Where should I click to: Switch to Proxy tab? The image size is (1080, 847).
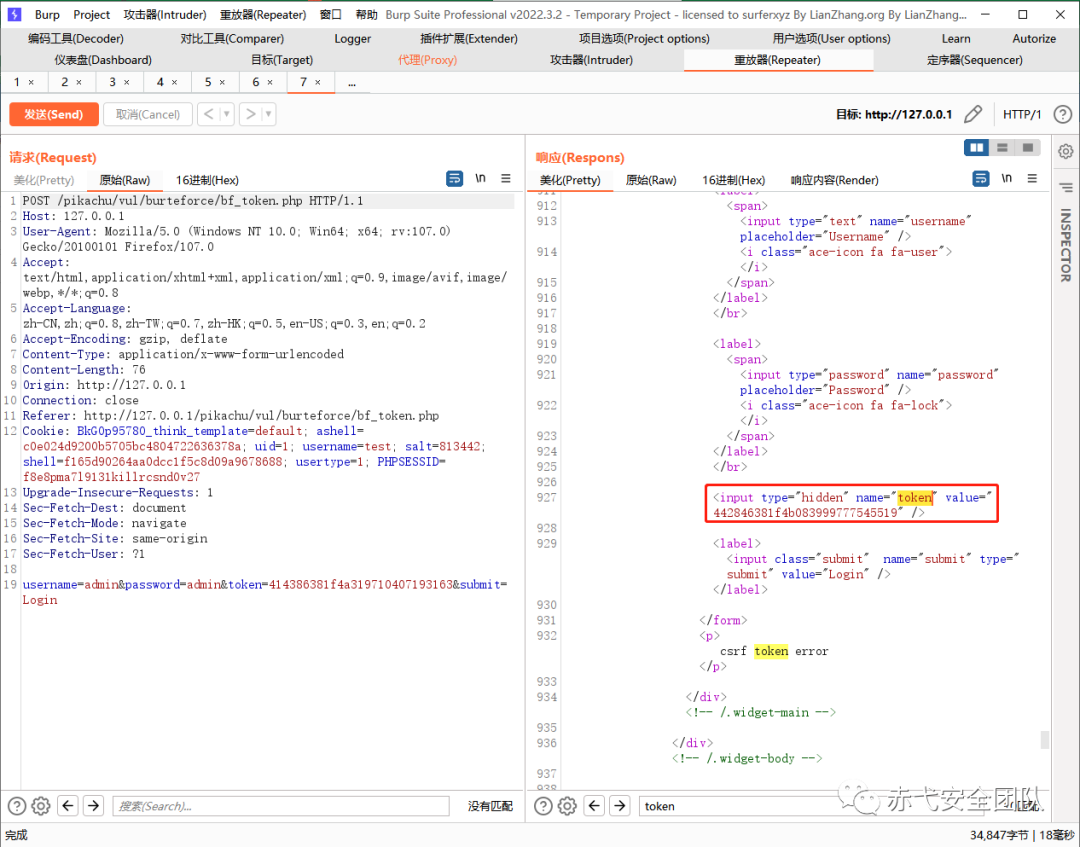click(x=428, y=60)
